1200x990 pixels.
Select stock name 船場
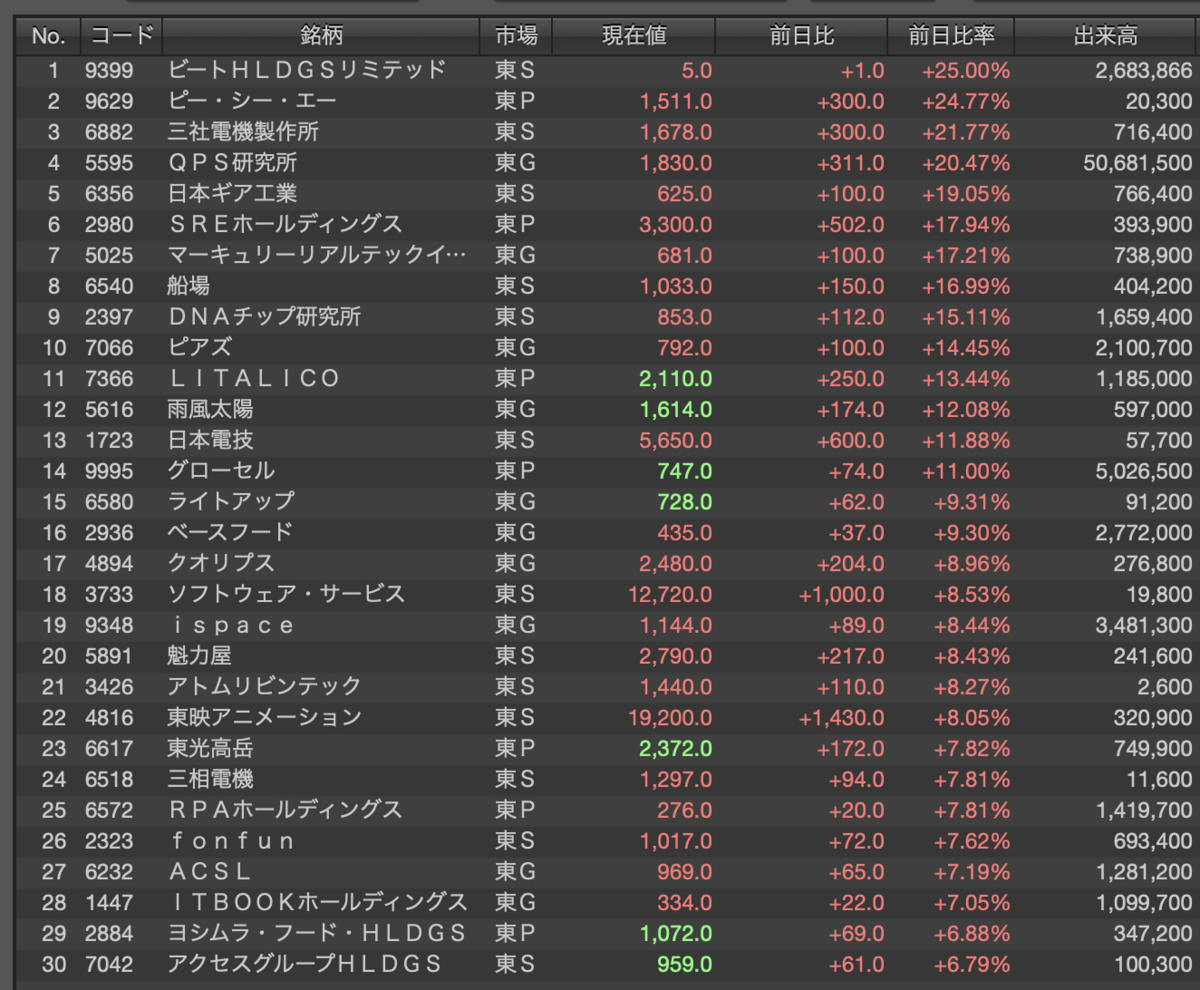tap(189, 286)
